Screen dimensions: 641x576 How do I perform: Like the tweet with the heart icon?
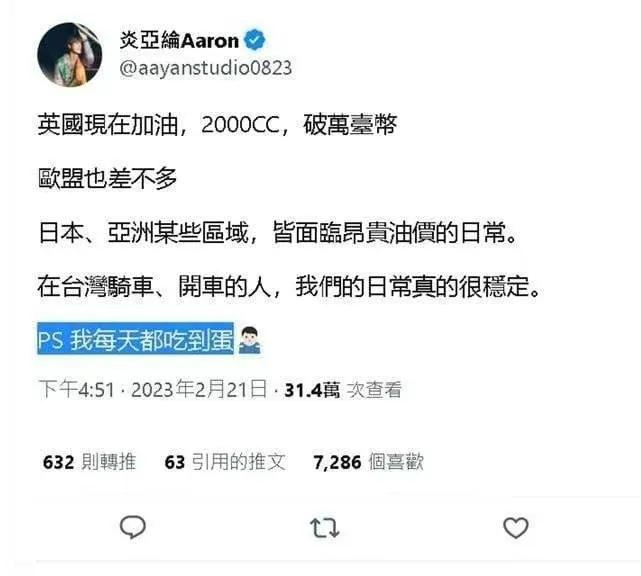pos(515,528)
